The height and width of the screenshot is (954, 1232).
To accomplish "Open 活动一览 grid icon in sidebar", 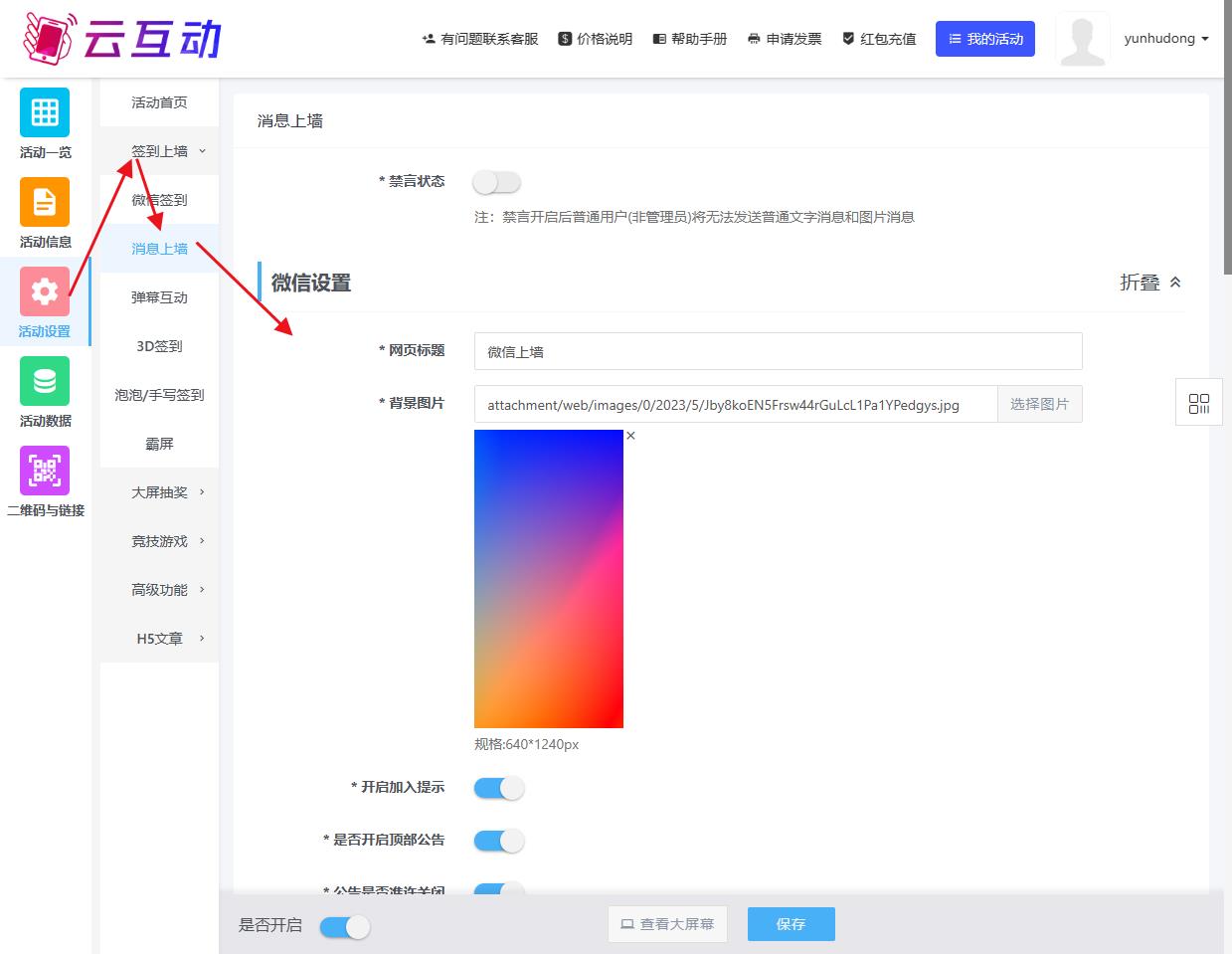I will click(x=45, y=112).
